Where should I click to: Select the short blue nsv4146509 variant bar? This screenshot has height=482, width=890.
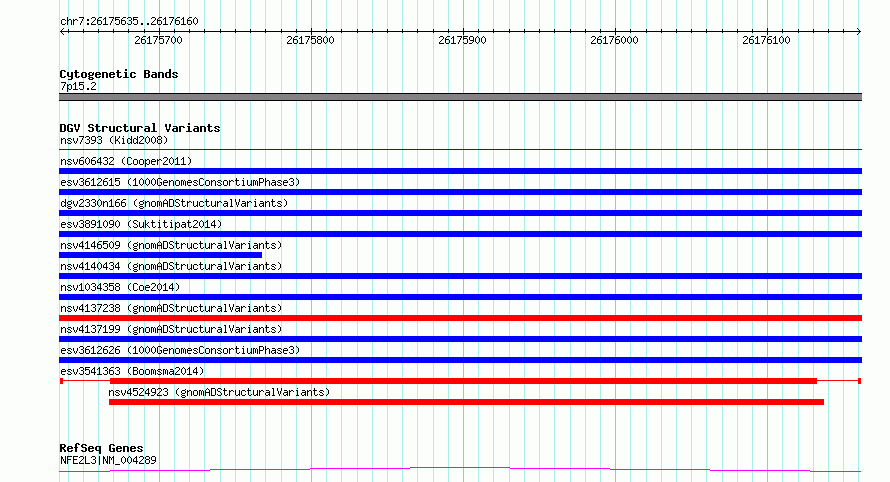point(161,255)
